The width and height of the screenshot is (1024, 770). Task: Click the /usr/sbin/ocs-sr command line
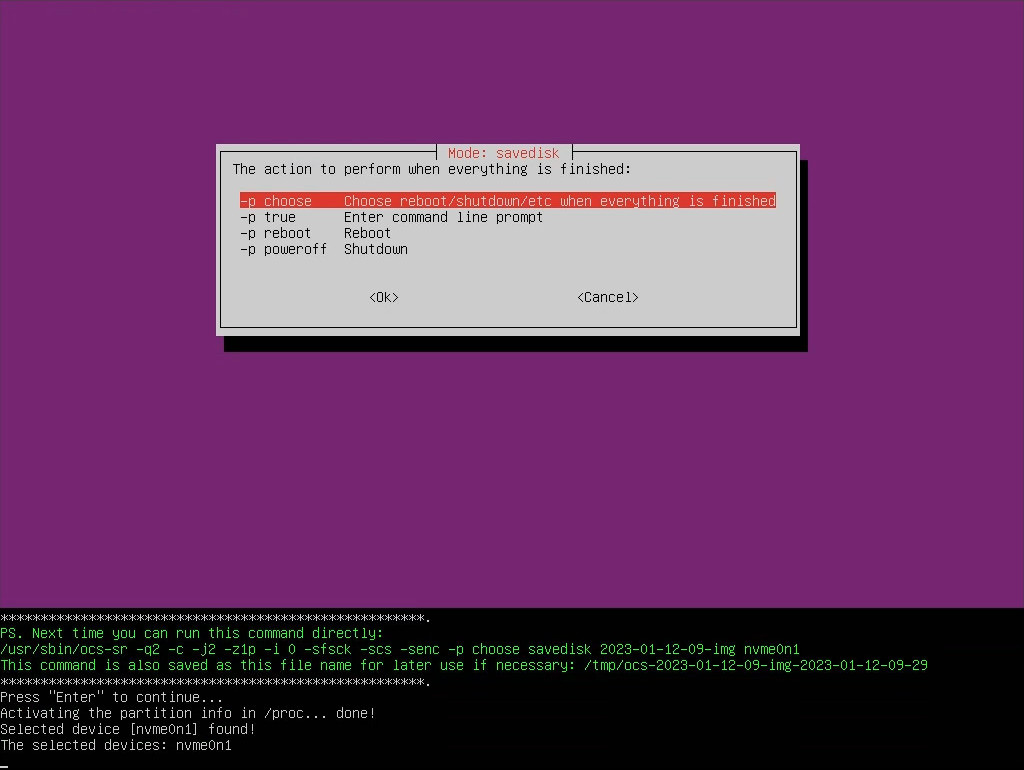tap(400, 649)
